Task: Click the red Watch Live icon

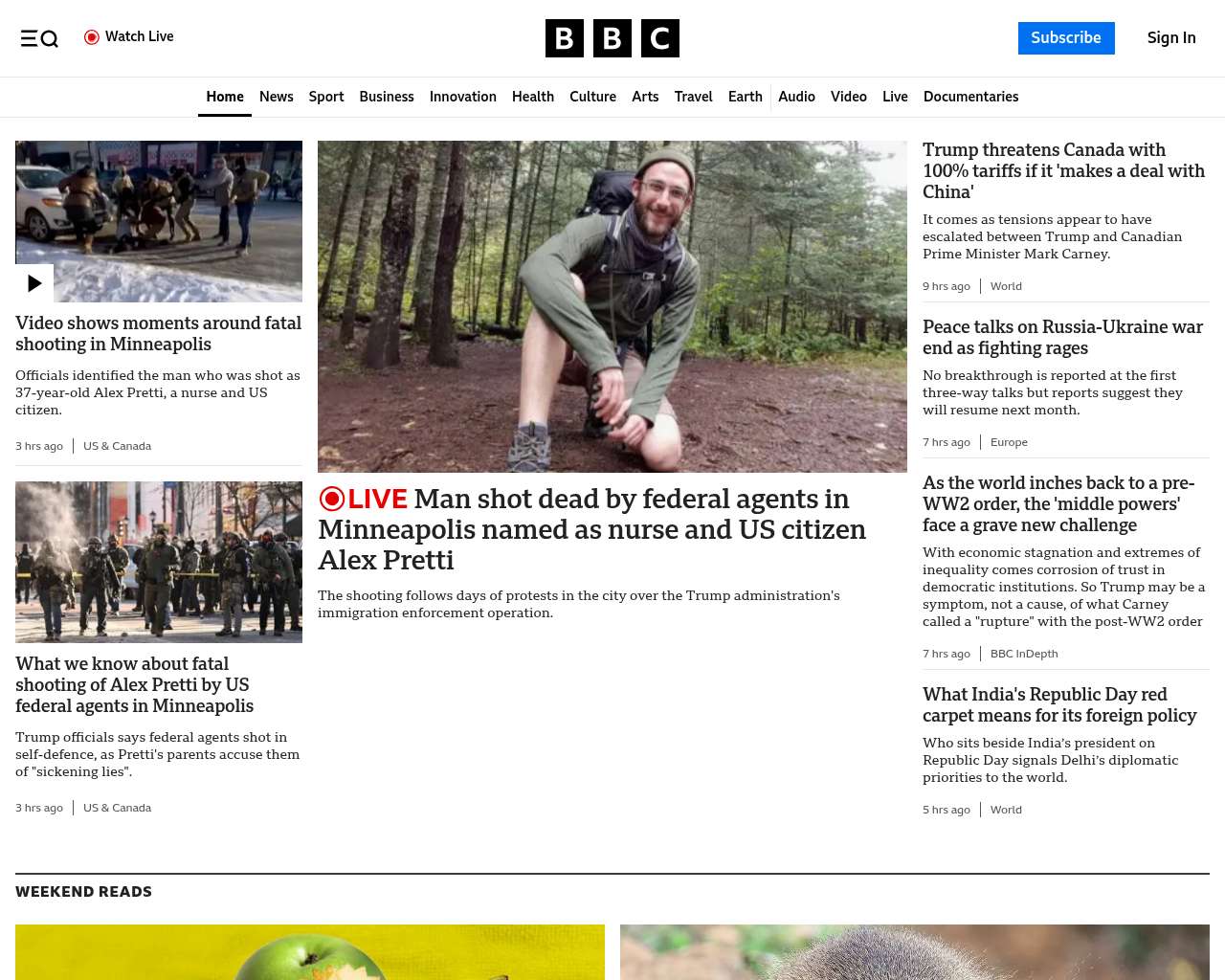Action: (92, 37)
